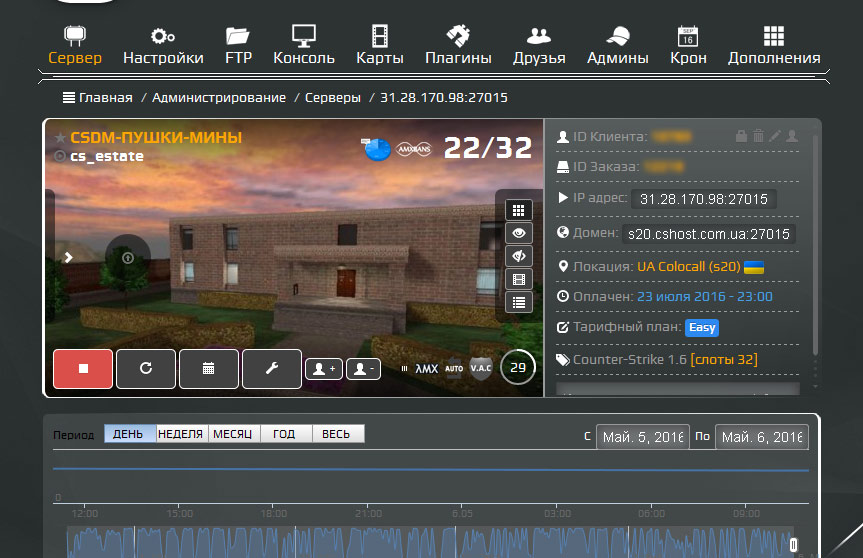
Task: Click the 22/32 player count
Action: 488,147
